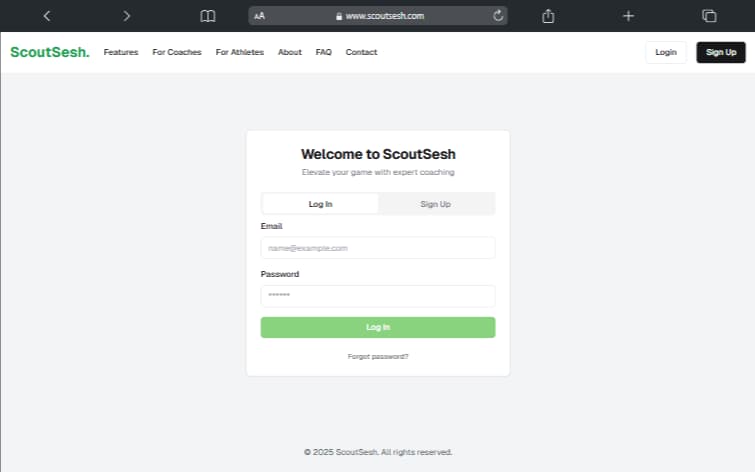Screen dimensions: 755x472
Task: Add a new tab with plus icon
Action: tap(628, 16)
